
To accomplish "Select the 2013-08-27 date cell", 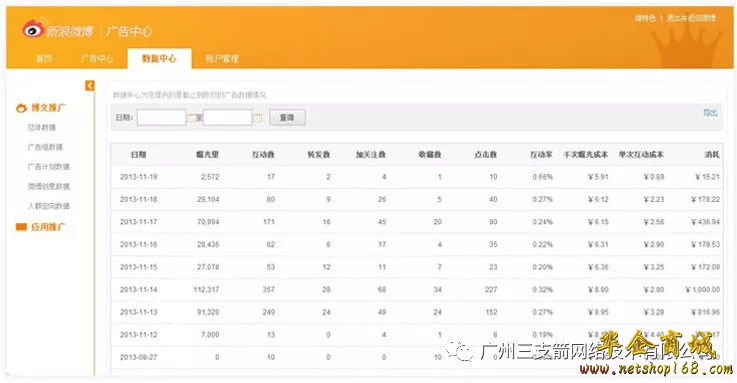I will tap(139, 358).
